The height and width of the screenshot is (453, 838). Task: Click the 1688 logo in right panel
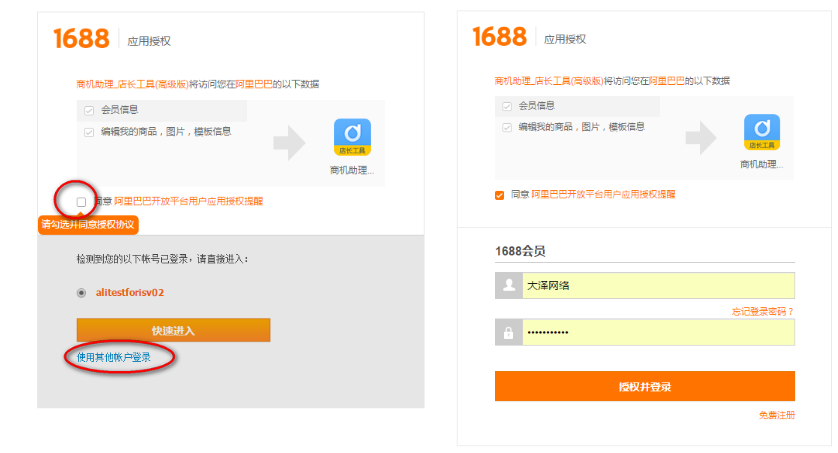pos(500,37)
